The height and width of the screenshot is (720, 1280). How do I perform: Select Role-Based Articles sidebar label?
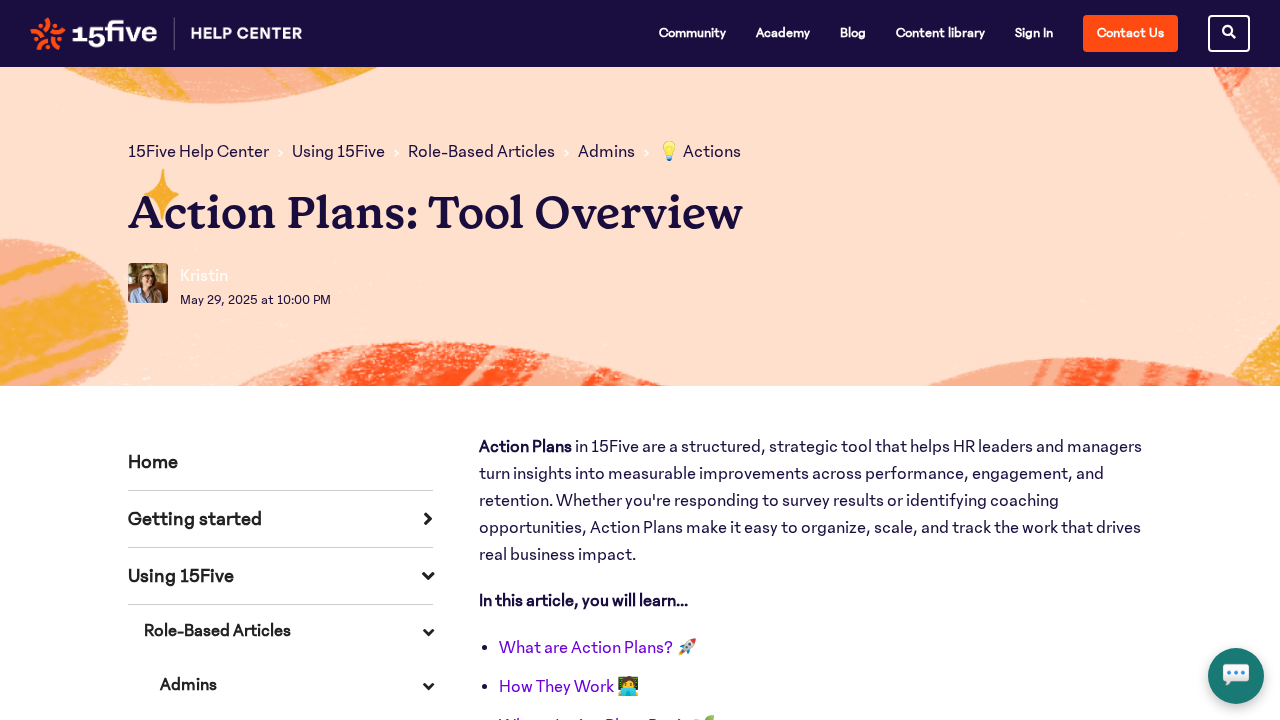pos(217,631)
